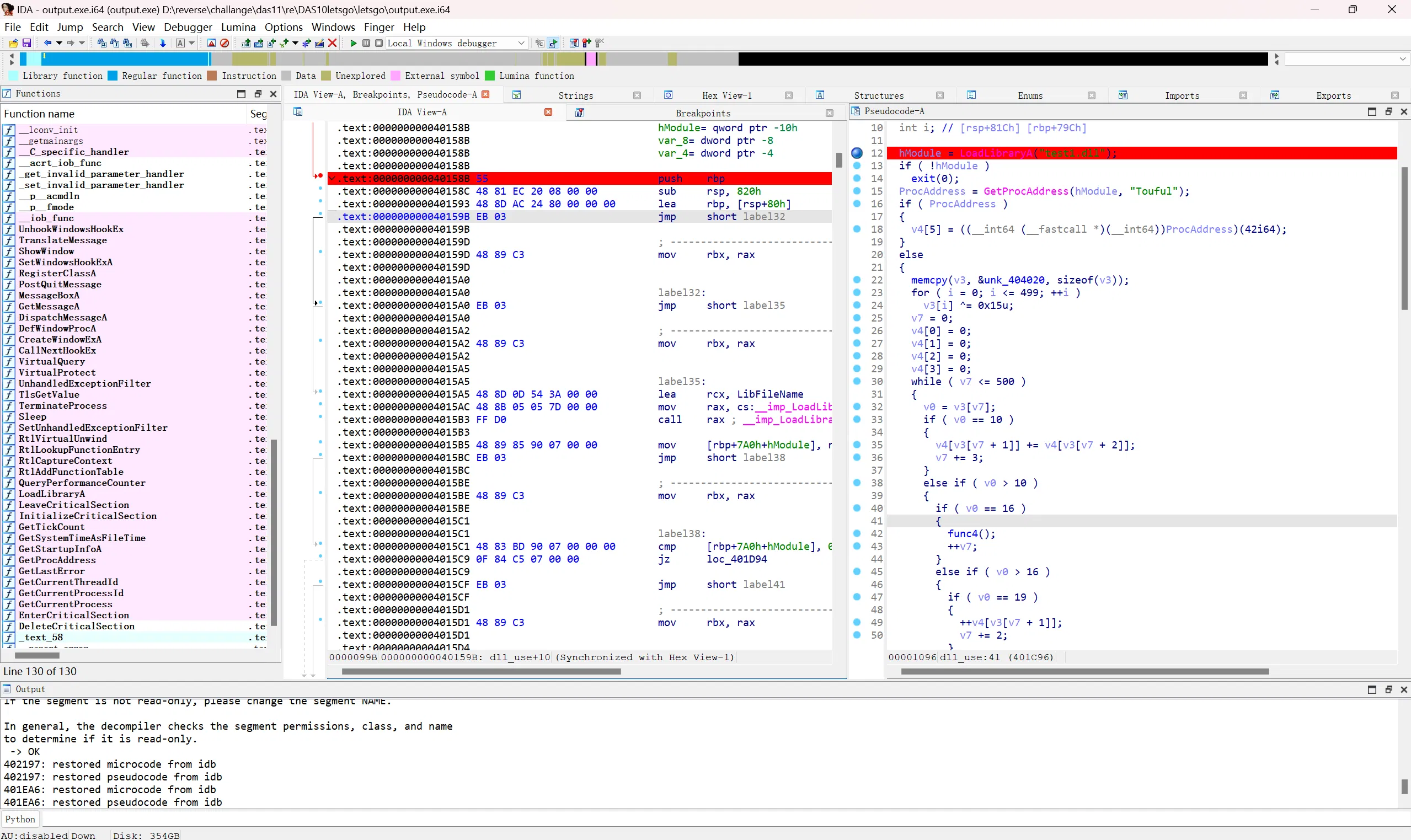
Task: Click the arrows at navigation band's right end
Action: (x=1276, y=59)
